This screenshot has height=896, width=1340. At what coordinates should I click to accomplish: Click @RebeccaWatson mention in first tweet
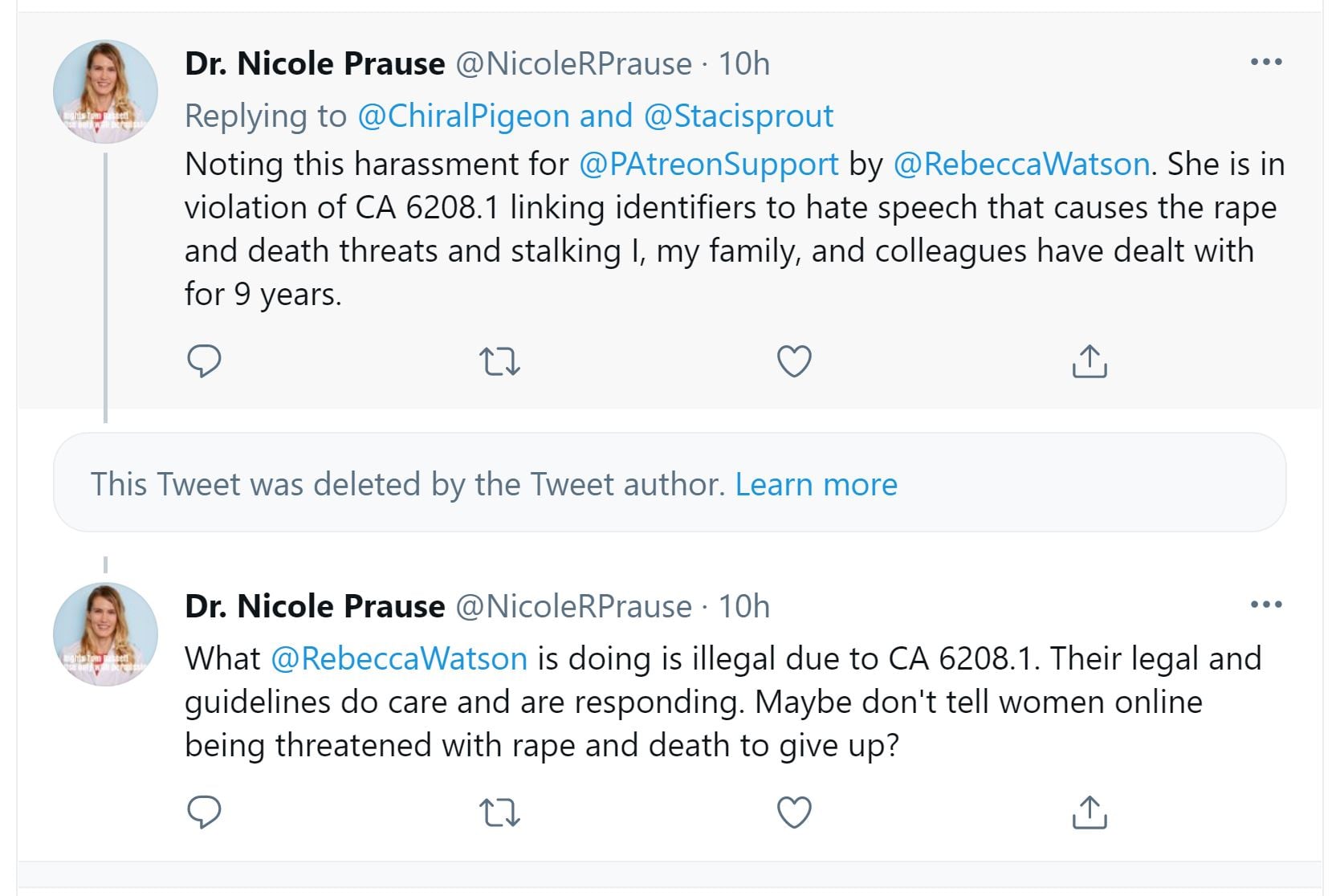1021,165
